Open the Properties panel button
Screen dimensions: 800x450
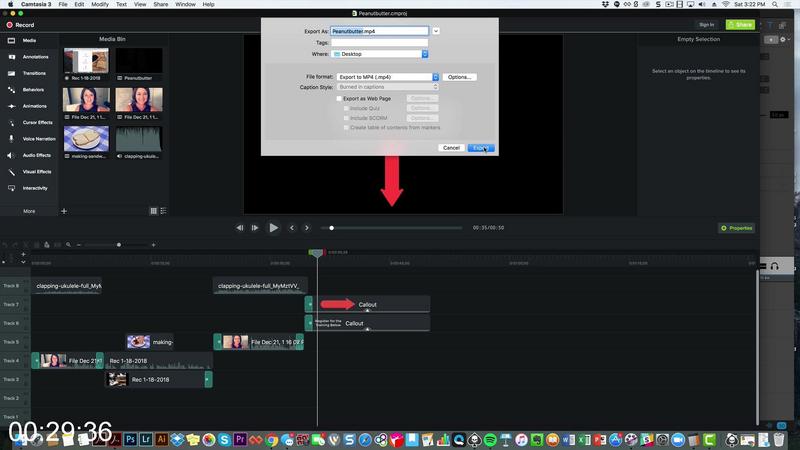(x=736, y=228)
